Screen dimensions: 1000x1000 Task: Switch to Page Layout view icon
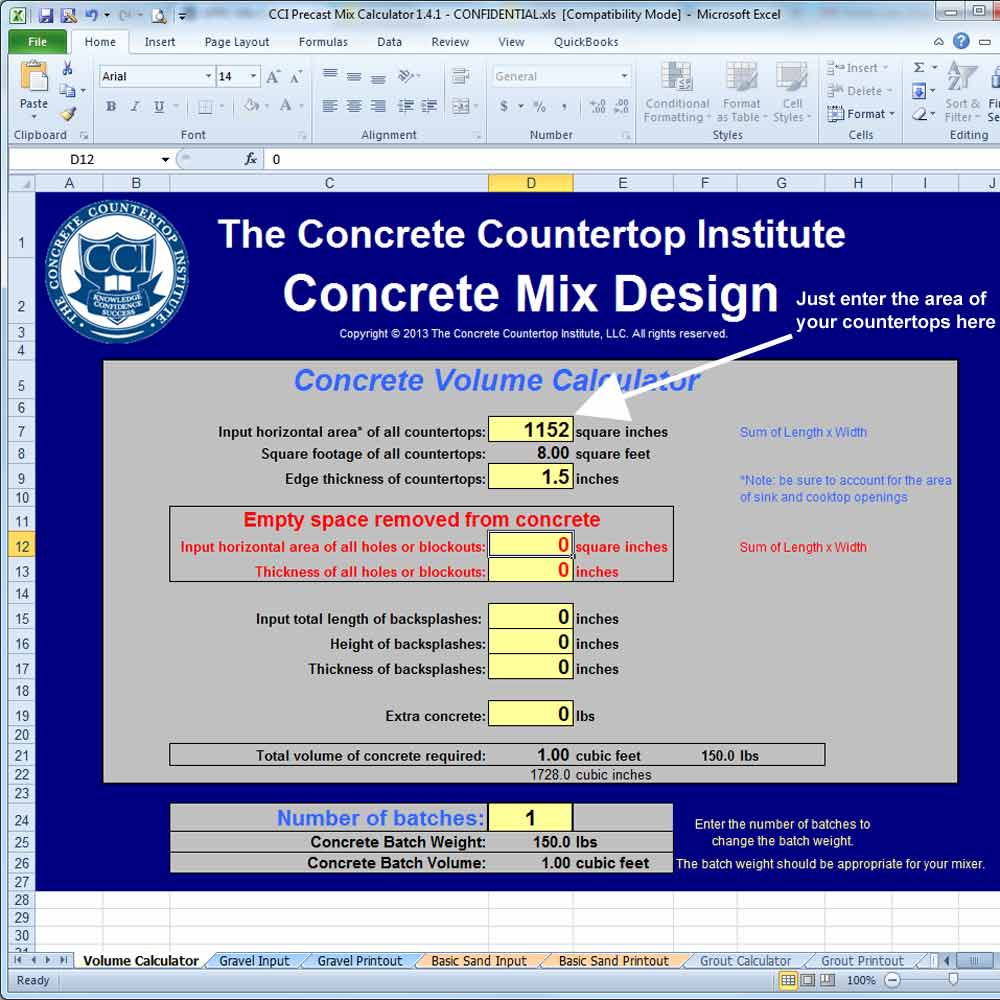coord(807,980)
